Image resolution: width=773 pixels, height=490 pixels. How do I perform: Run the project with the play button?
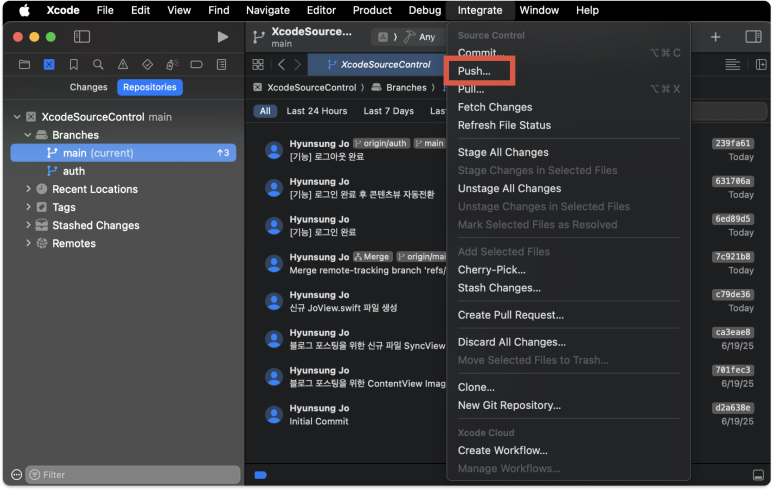(223, 36)
